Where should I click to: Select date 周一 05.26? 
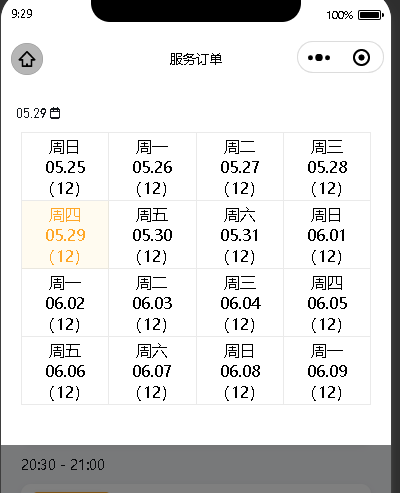tap(152, 166)
